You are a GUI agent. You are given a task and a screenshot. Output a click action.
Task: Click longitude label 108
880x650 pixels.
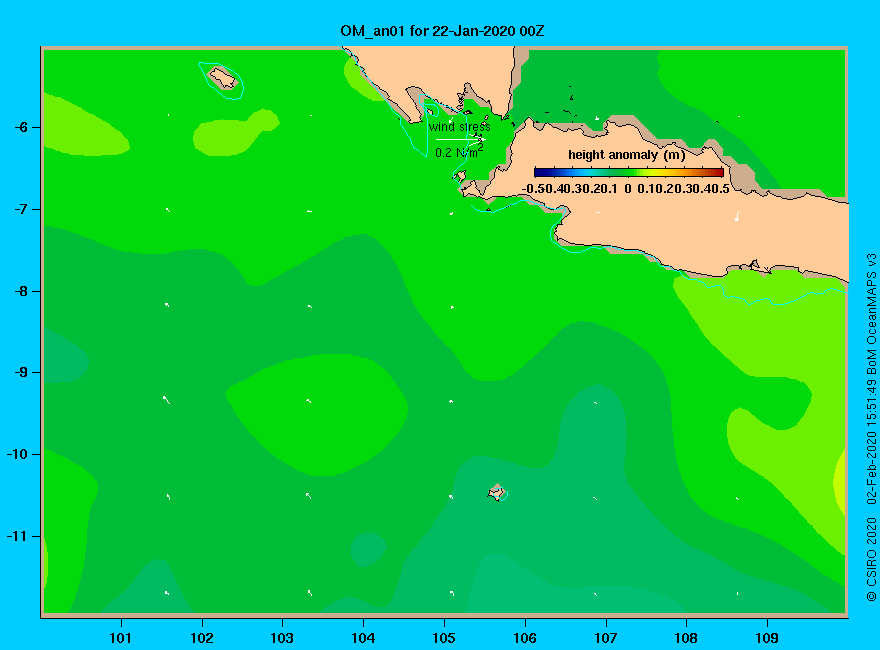[686, 638]
